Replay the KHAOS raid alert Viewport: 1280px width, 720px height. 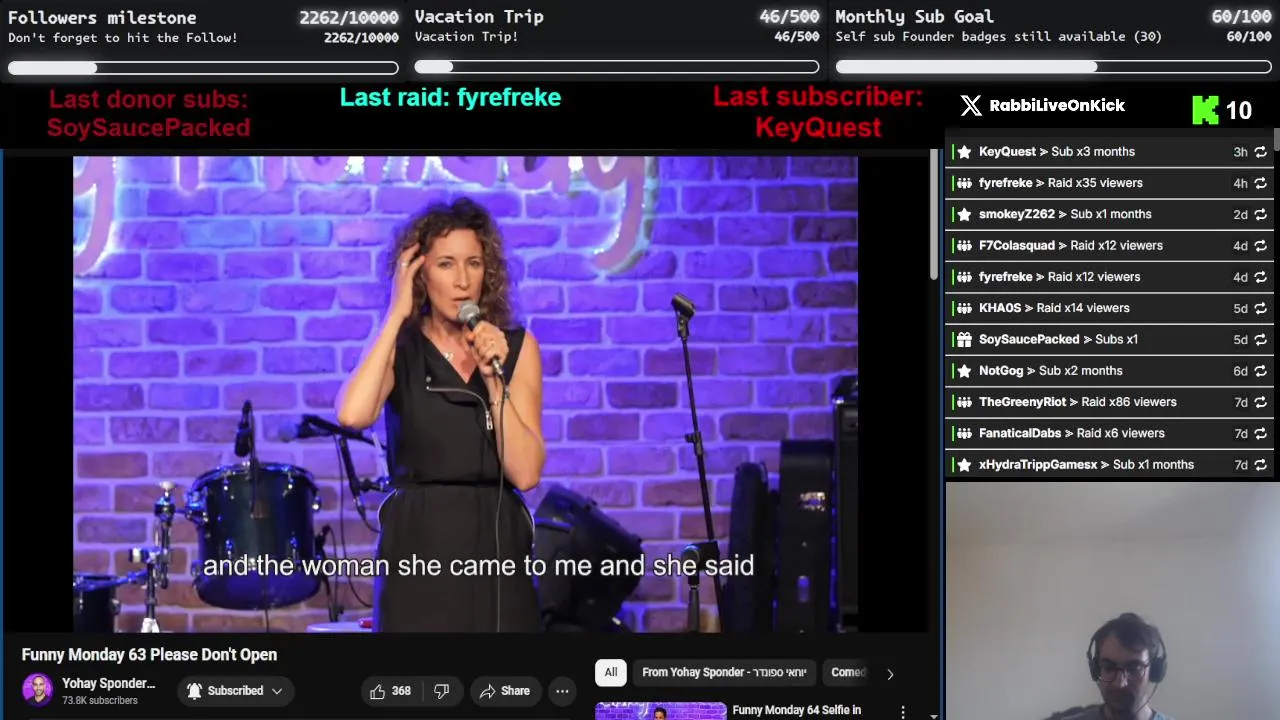(1260, 308)
